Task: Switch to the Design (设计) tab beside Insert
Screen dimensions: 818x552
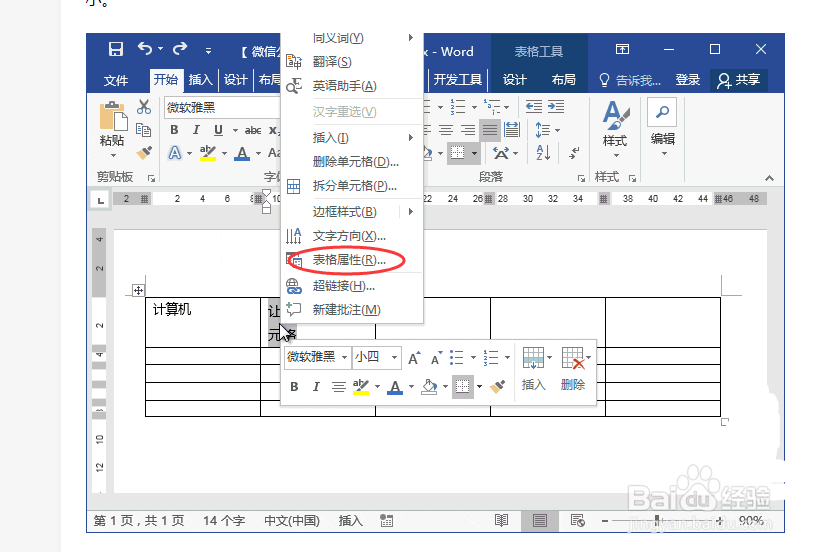Action: pos(235,80)
